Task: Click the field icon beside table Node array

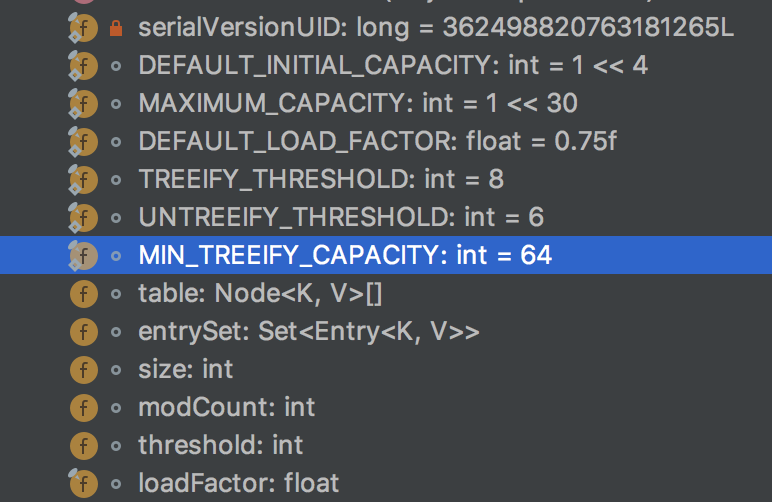Action: coord(84,294)
